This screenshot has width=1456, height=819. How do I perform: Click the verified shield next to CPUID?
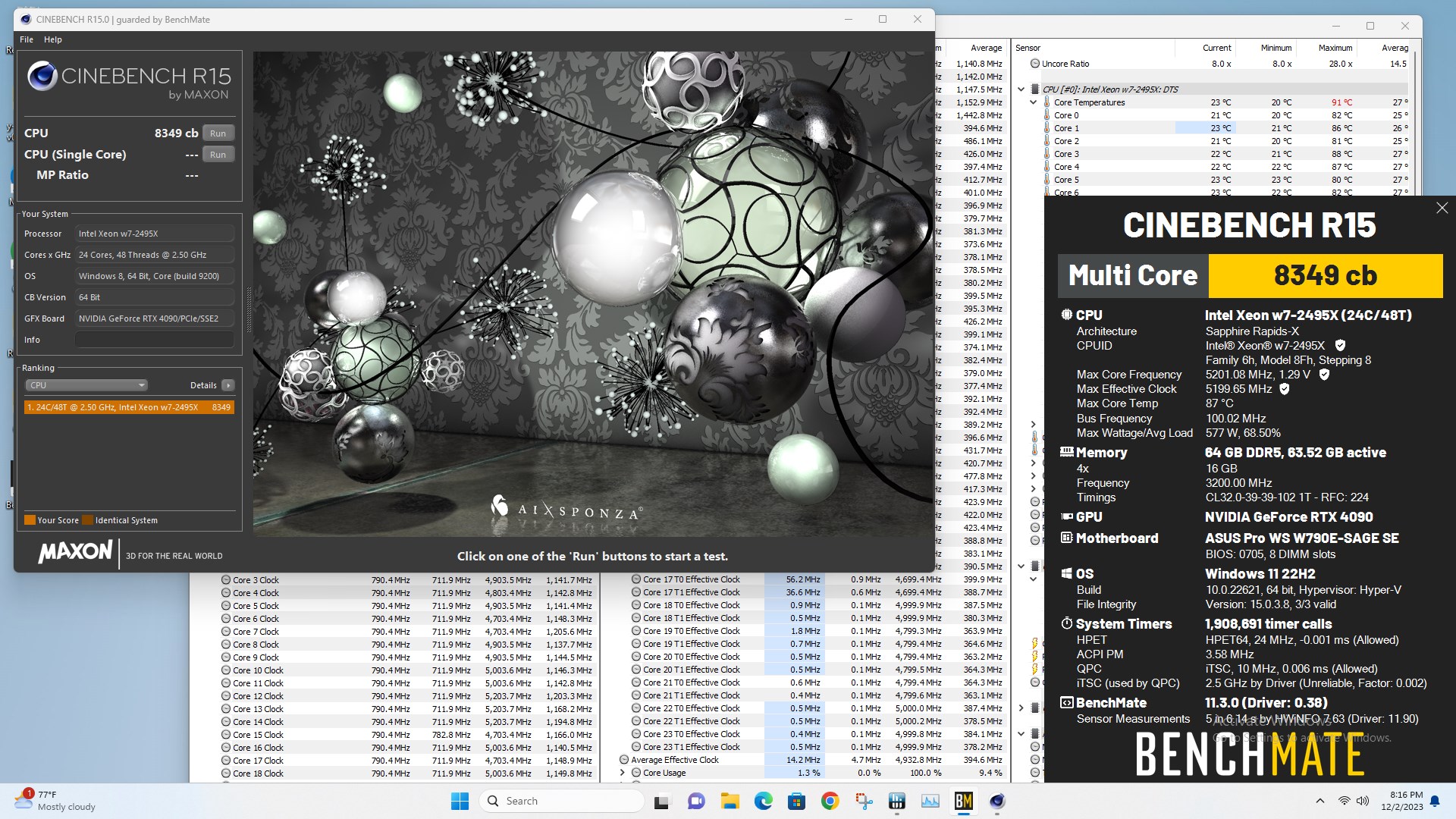point(1340,345)
